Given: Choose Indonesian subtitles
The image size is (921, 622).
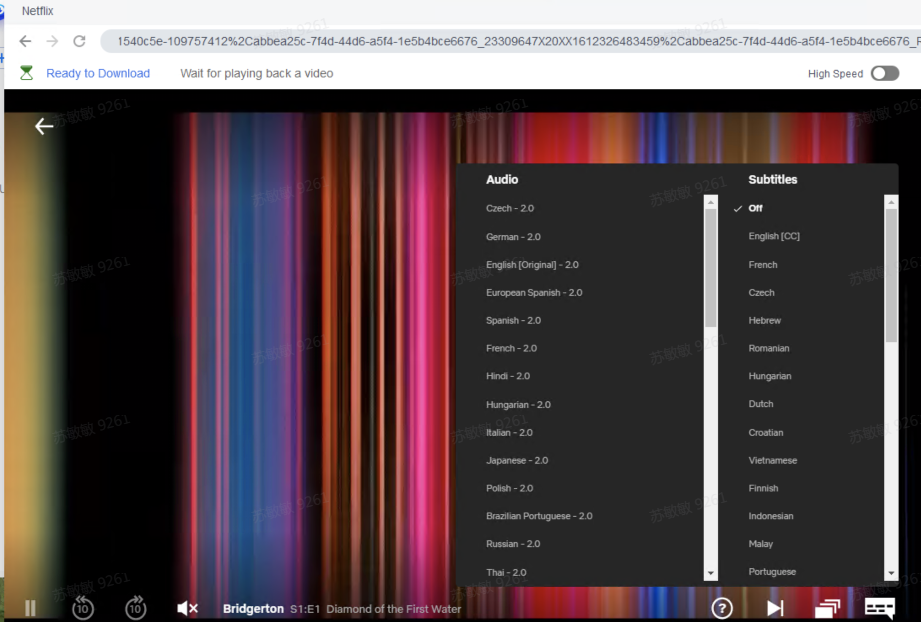Looking at the screenshot, I should pos(771,516).
